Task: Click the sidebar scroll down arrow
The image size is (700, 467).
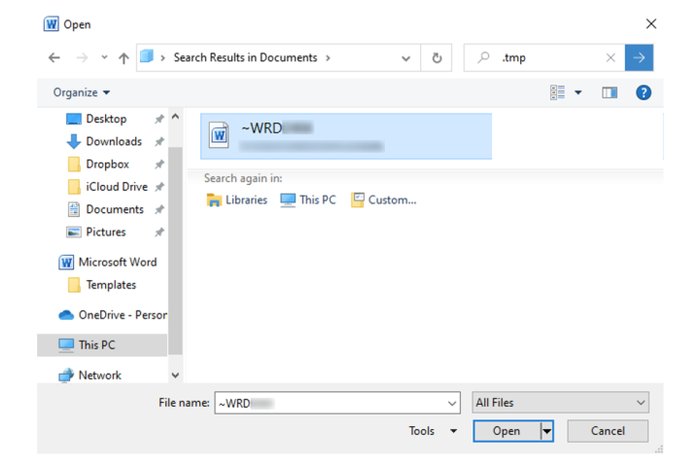Action: (x=176, y=375)
